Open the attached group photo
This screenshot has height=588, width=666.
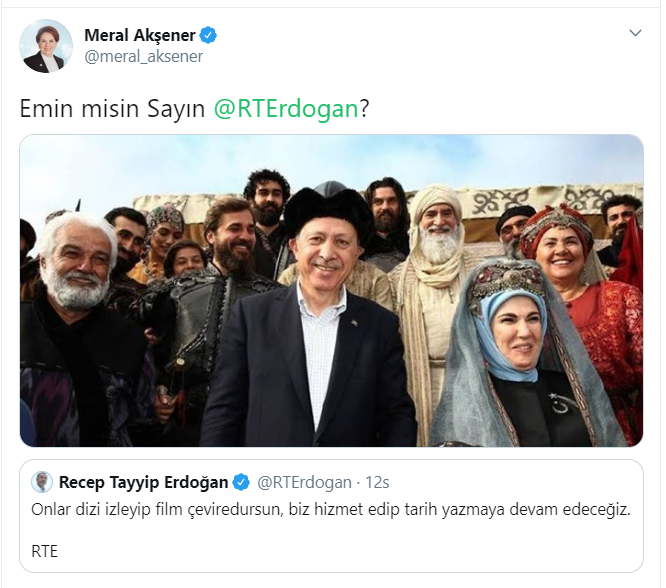331,291
